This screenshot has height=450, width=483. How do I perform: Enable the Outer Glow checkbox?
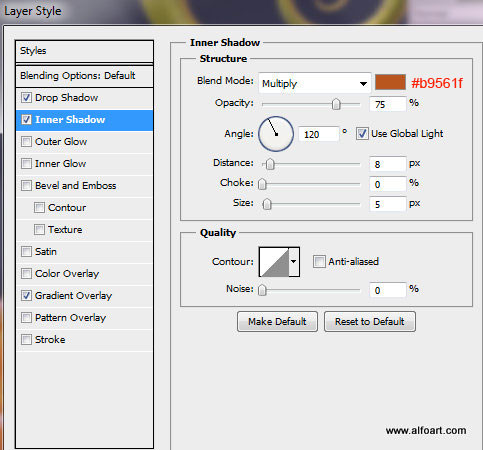pos(26,142)
